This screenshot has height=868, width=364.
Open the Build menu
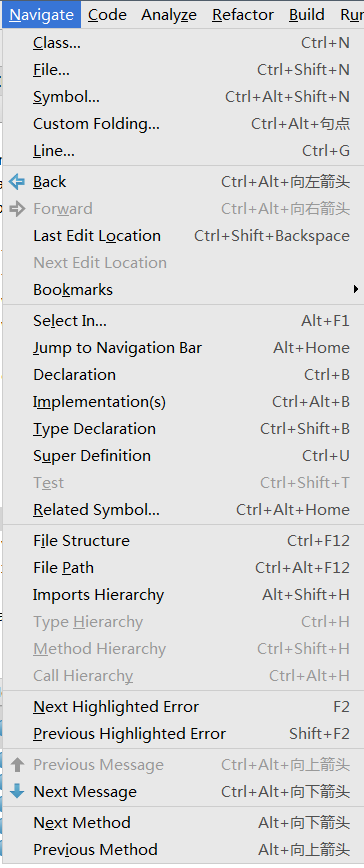(306, 14)
